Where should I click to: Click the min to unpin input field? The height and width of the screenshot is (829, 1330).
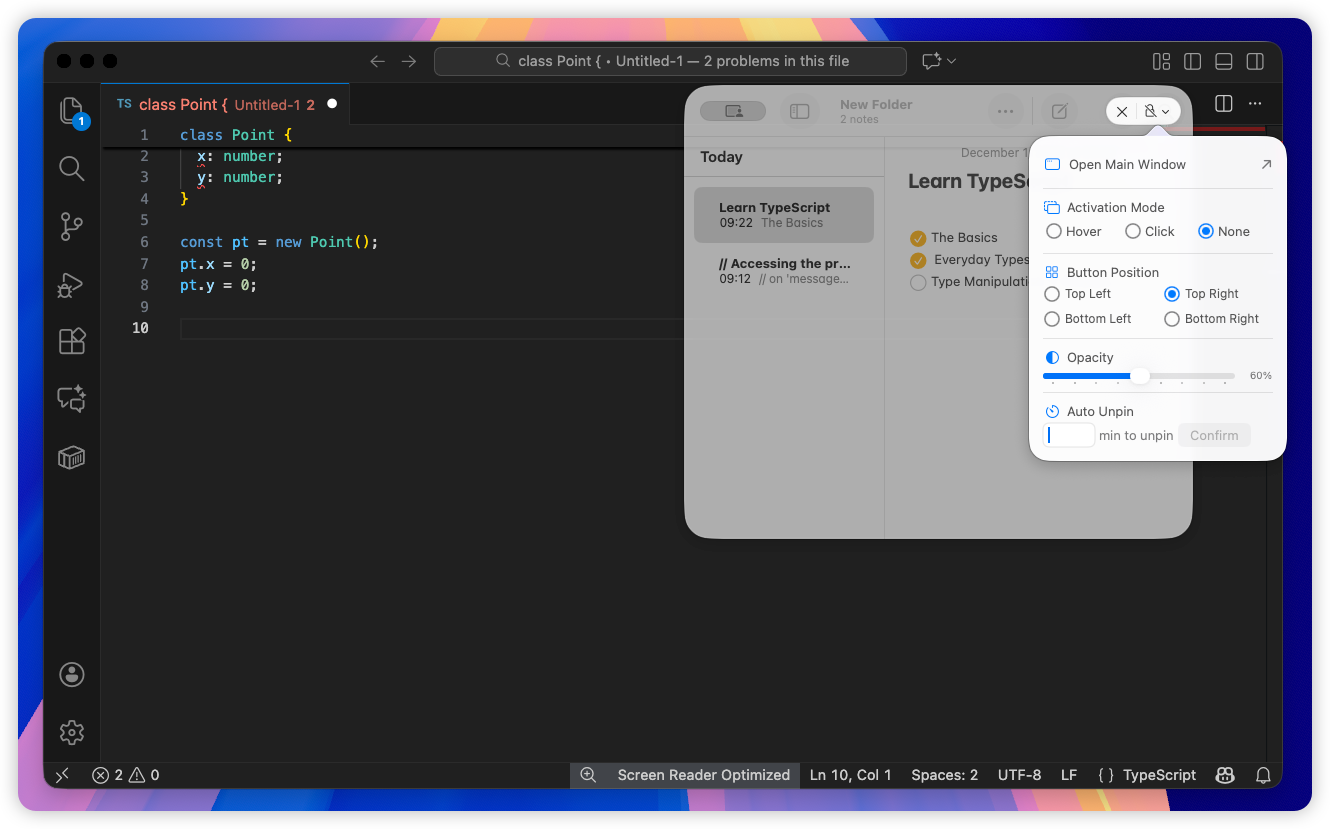(x=1068, y=435)
